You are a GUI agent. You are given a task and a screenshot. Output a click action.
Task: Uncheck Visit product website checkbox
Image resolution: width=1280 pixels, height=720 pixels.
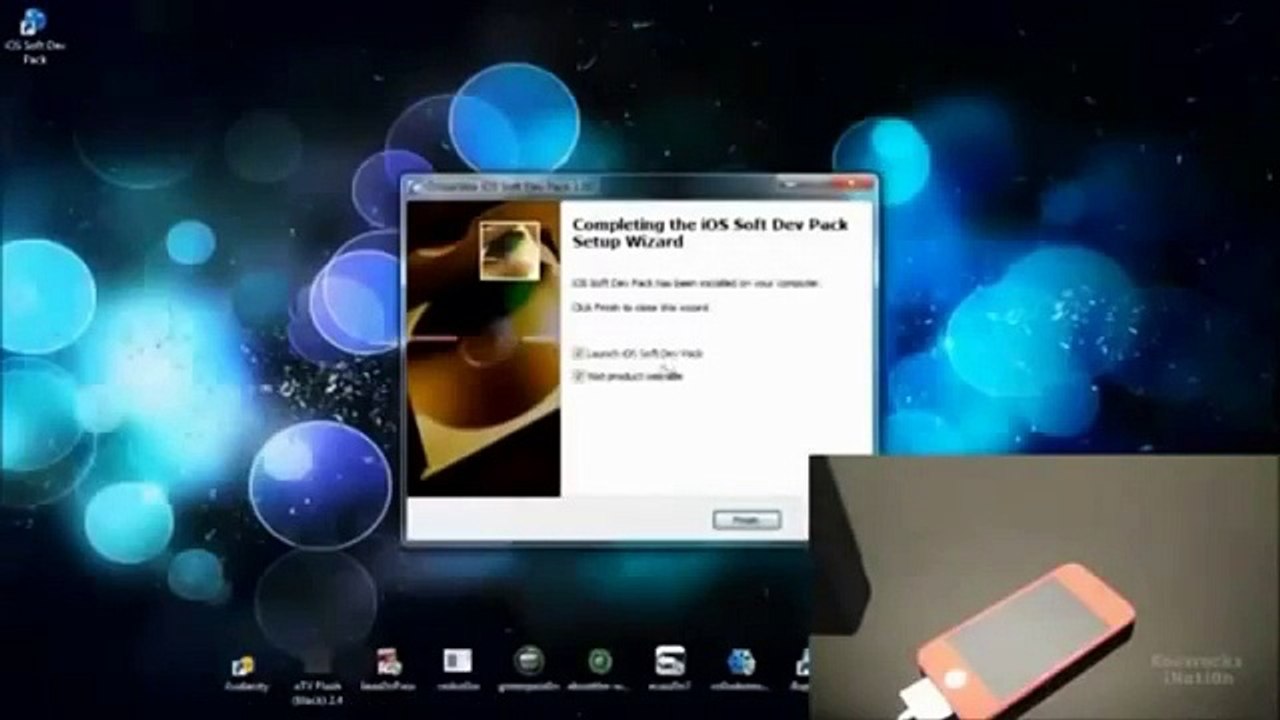(x=579, y=376)
